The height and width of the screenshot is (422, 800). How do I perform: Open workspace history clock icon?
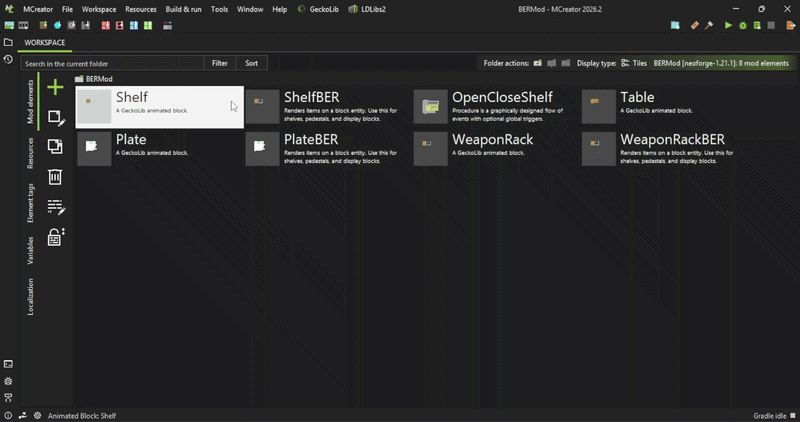point(8,60)
